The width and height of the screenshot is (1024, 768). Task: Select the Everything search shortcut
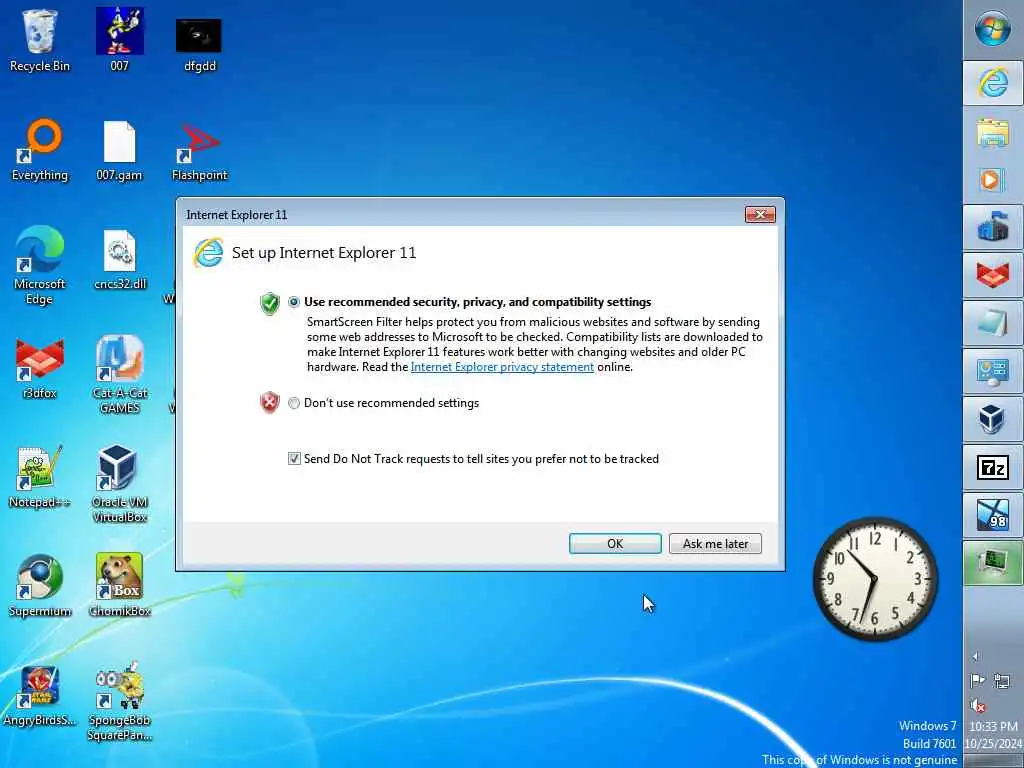coord(40,150)
